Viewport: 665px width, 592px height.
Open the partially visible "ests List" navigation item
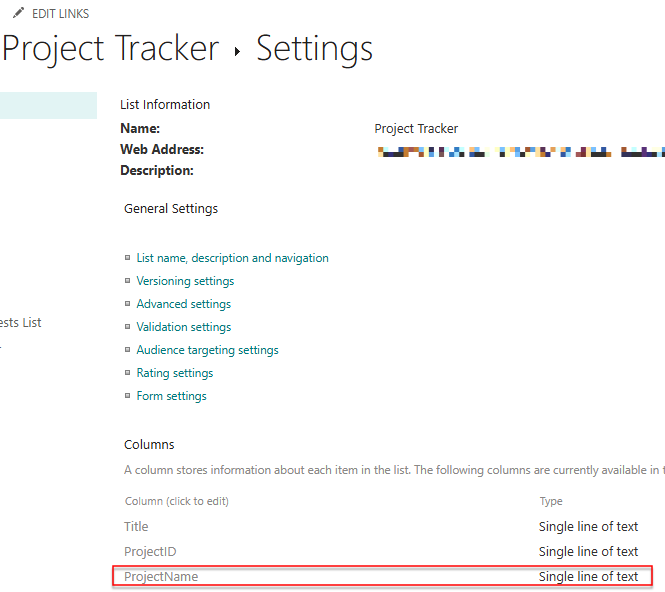coord(20,323)
